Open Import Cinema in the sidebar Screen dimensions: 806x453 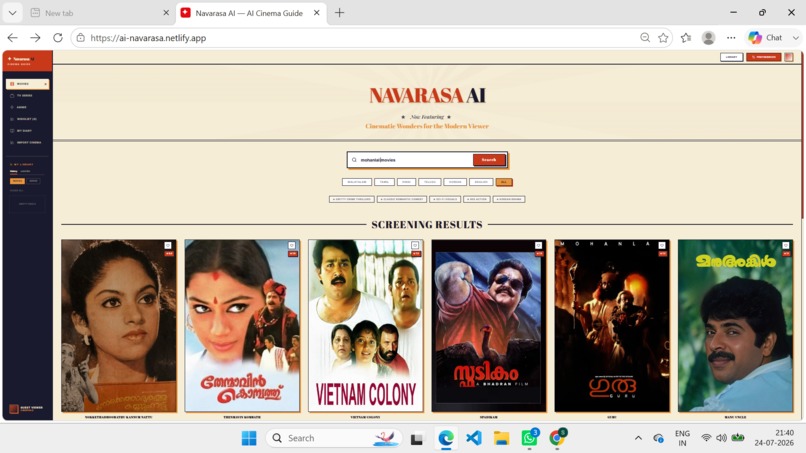pyautogui.click(x=27, y=143)
